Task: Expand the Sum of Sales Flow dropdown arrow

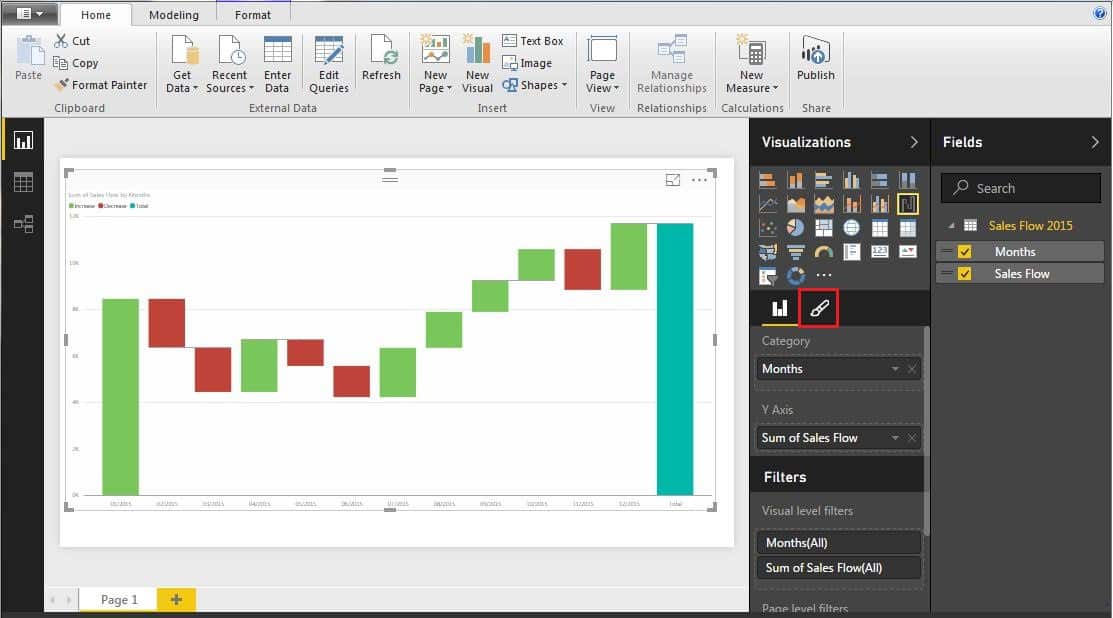Action: [x=895, y=438]
